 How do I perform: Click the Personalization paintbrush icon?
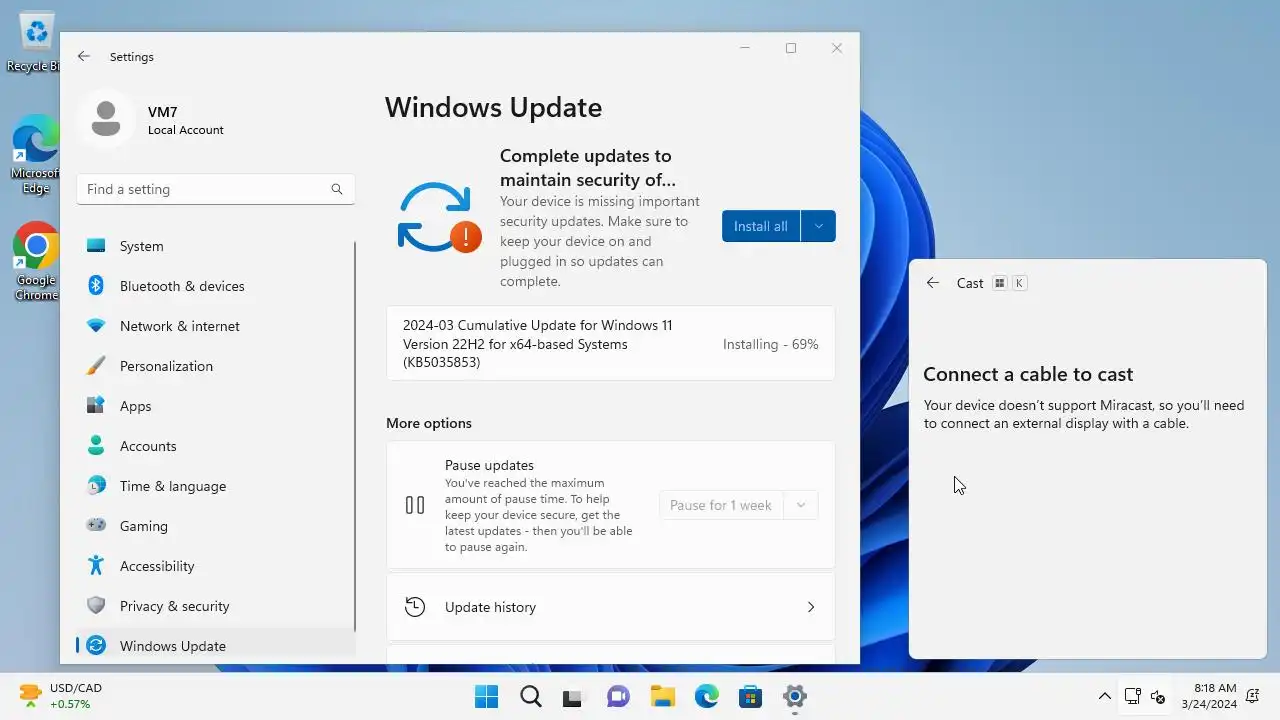tap(96, 366)
